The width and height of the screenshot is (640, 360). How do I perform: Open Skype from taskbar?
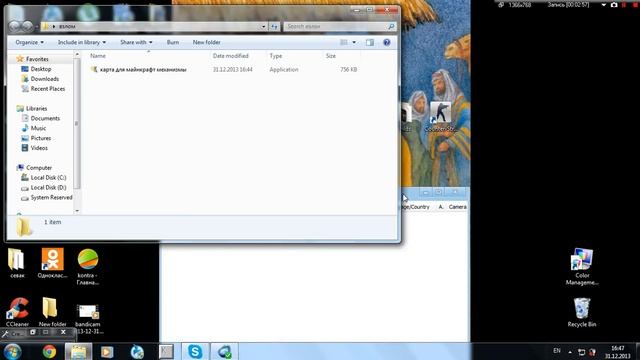(x=195, y=351)
